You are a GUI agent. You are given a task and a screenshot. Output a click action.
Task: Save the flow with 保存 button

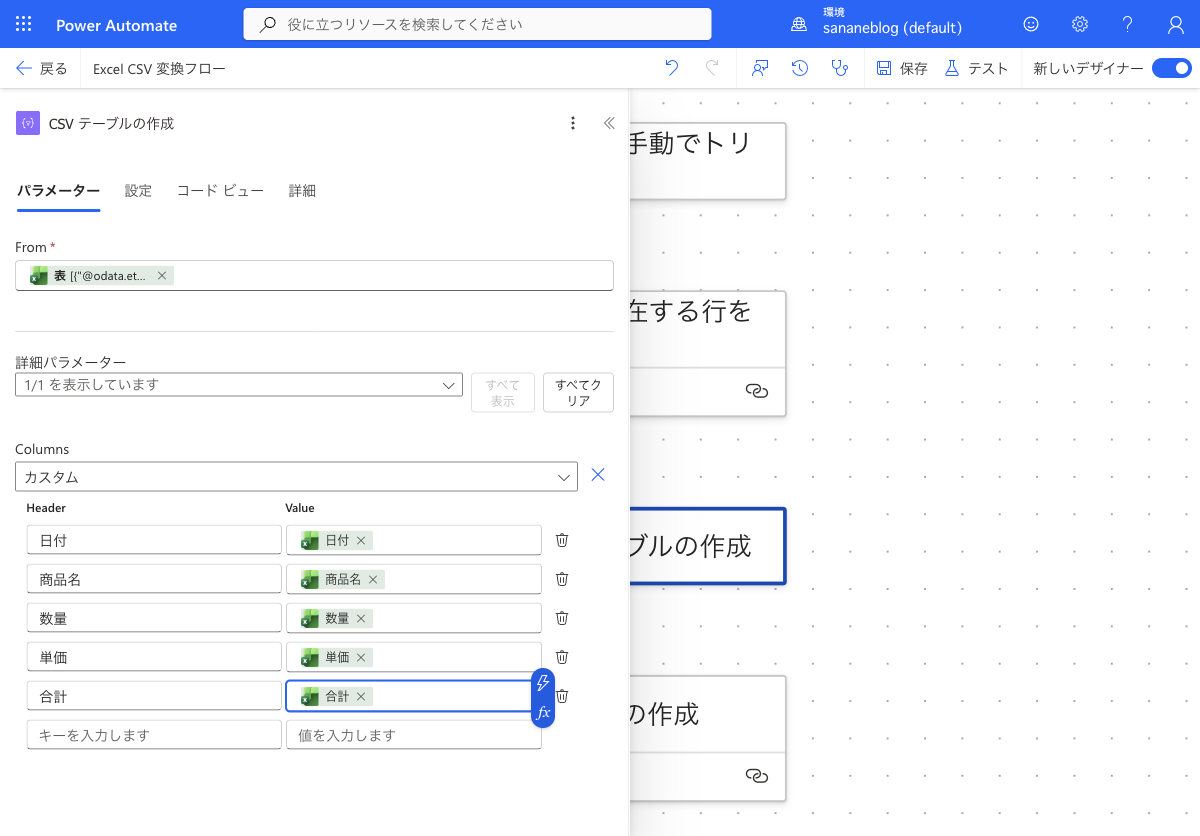902,68
